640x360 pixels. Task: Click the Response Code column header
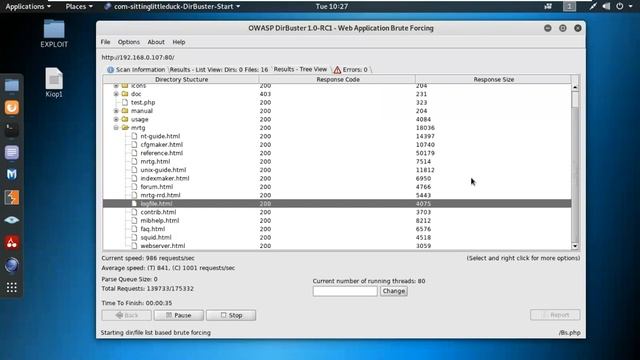[338, 80]
